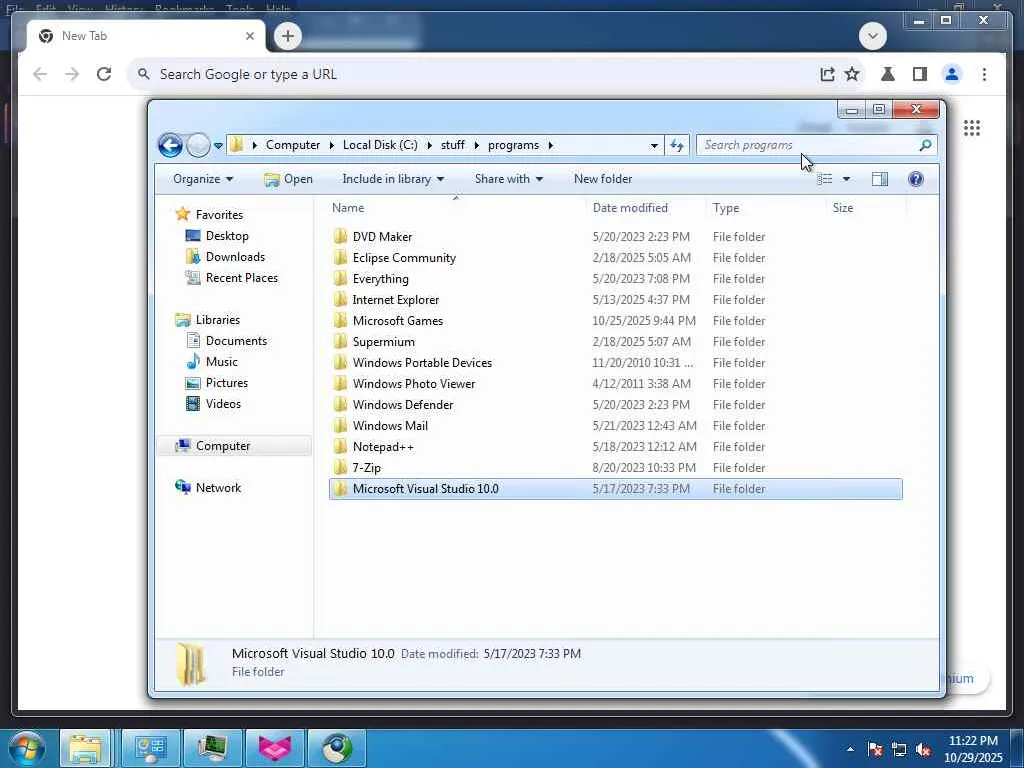Viewport: 1024px width, 768px height.
Task: Toggle the preview pane
Action: click(x=880, y=179)
